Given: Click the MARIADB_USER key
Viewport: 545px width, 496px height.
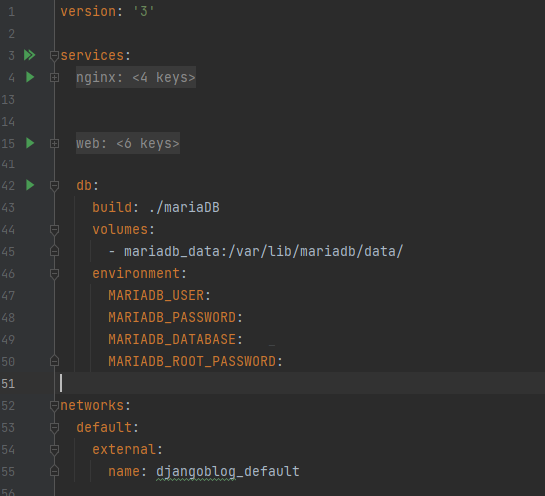Looking at the screenshot, I should pyautogui.click(x=156, y=295).
